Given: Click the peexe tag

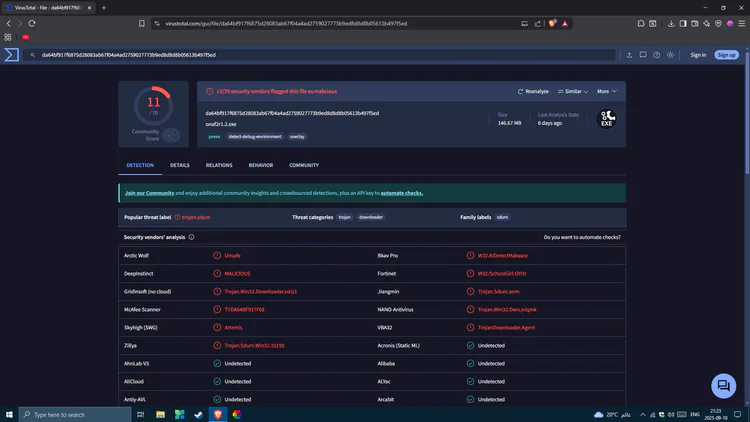Looking at the screenshot, I should [x=214, y=136].
